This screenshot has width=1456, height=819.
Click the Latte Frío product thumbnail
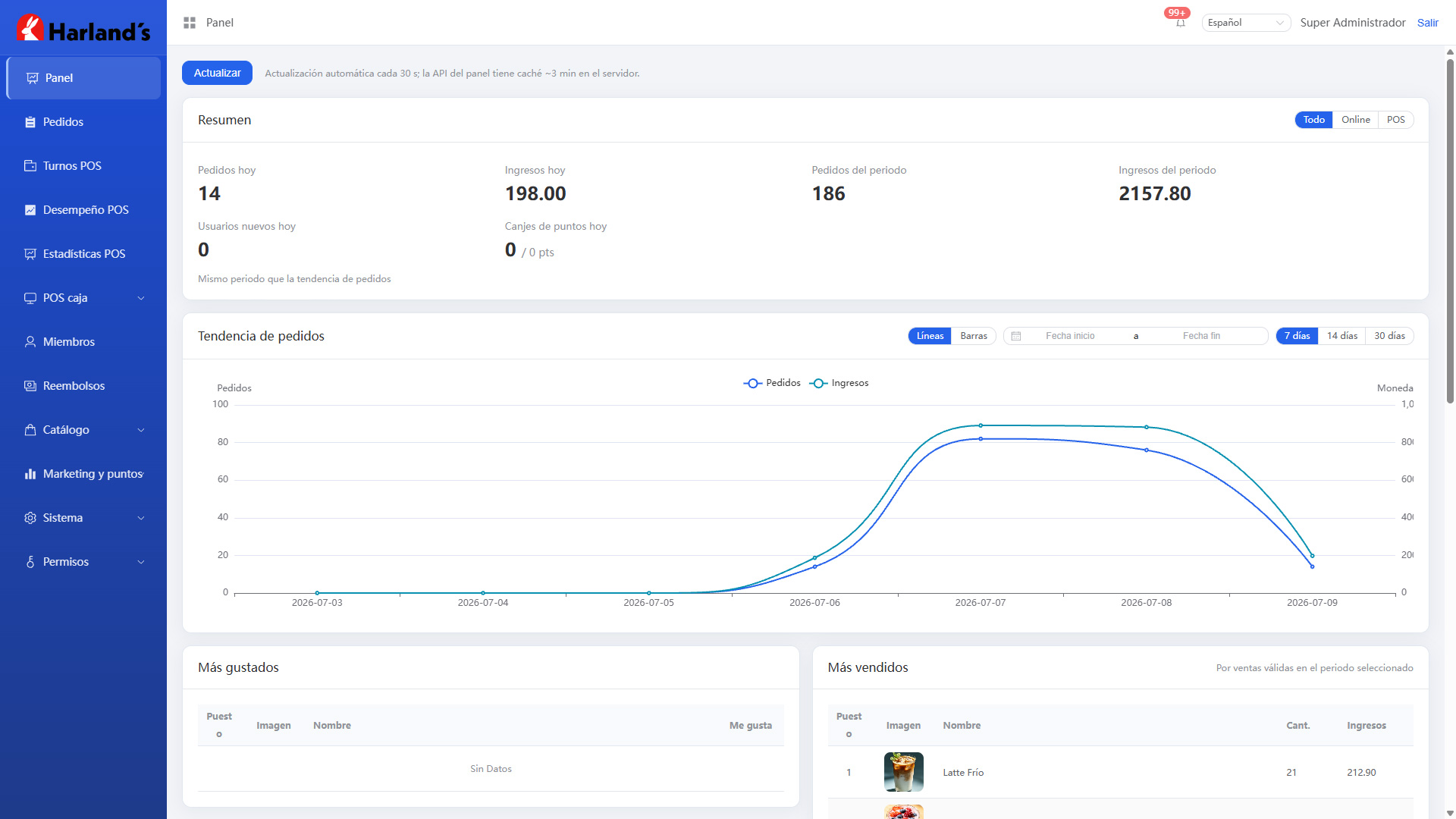tap(903, 772)
